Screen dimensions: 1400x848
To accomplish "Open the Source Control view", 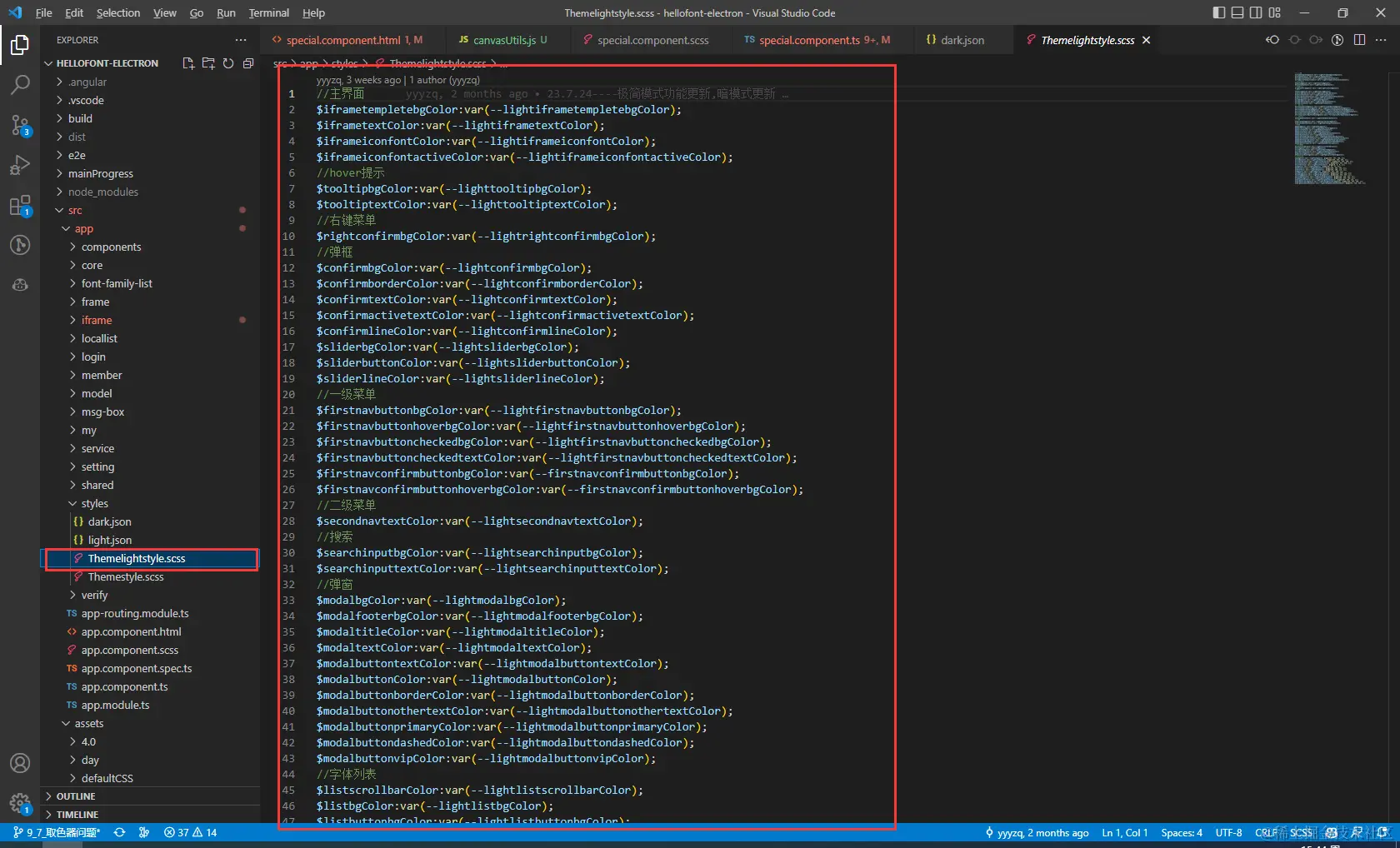I will [20, 125].
